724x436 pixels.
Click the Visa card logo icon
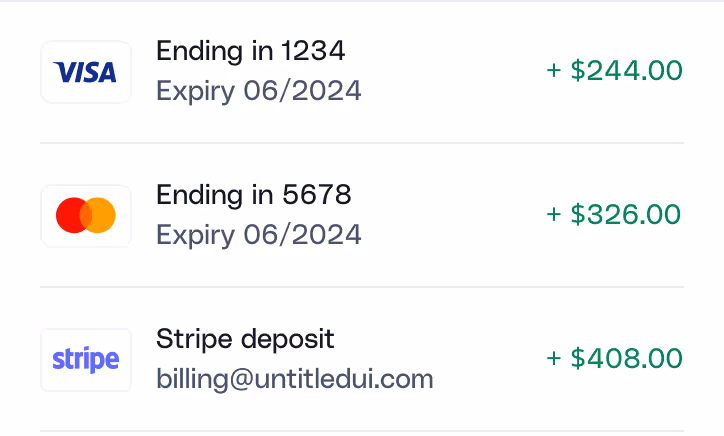pos(86,72)
